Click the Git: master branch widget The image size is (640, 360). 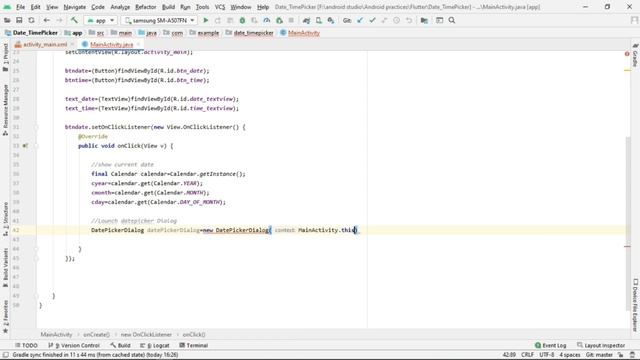click(x=599, y=355)
